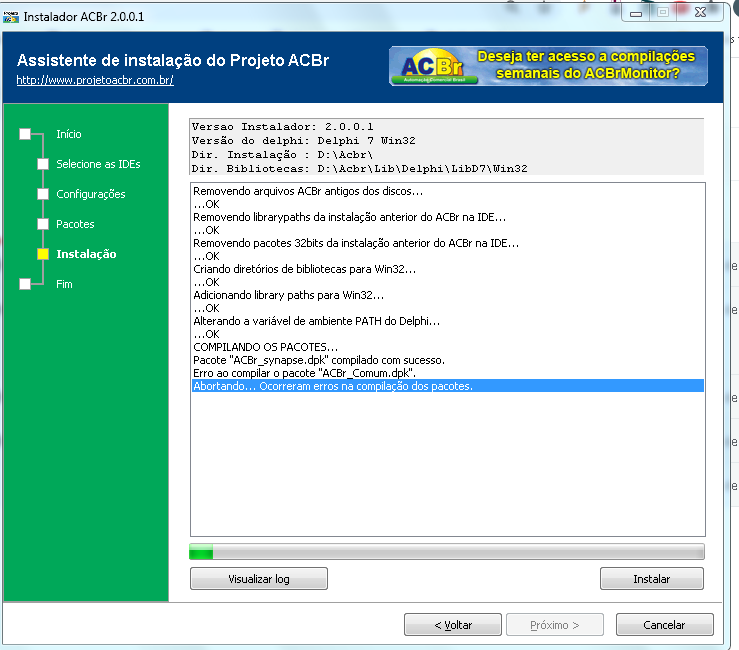Click the 'Versao Instalador: 2.0.0.1' line
This screenshot has height=650, width=739.
point(282,127)
